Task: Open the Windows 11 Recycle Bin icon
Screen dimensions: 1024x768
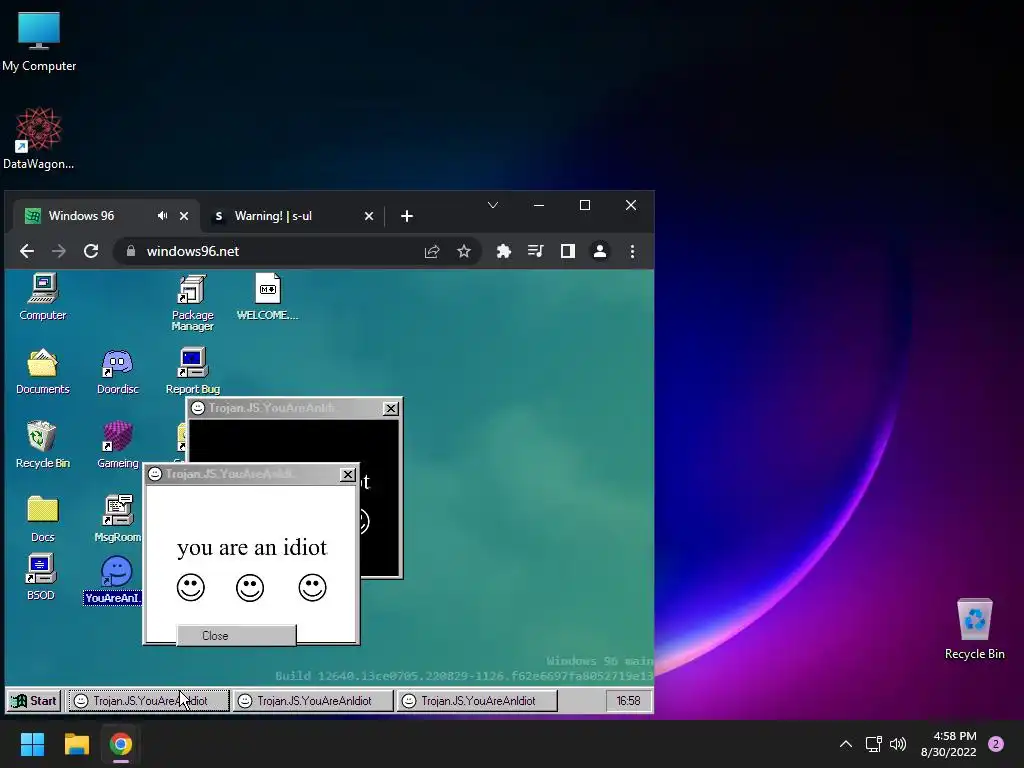Action: point(974,628)
